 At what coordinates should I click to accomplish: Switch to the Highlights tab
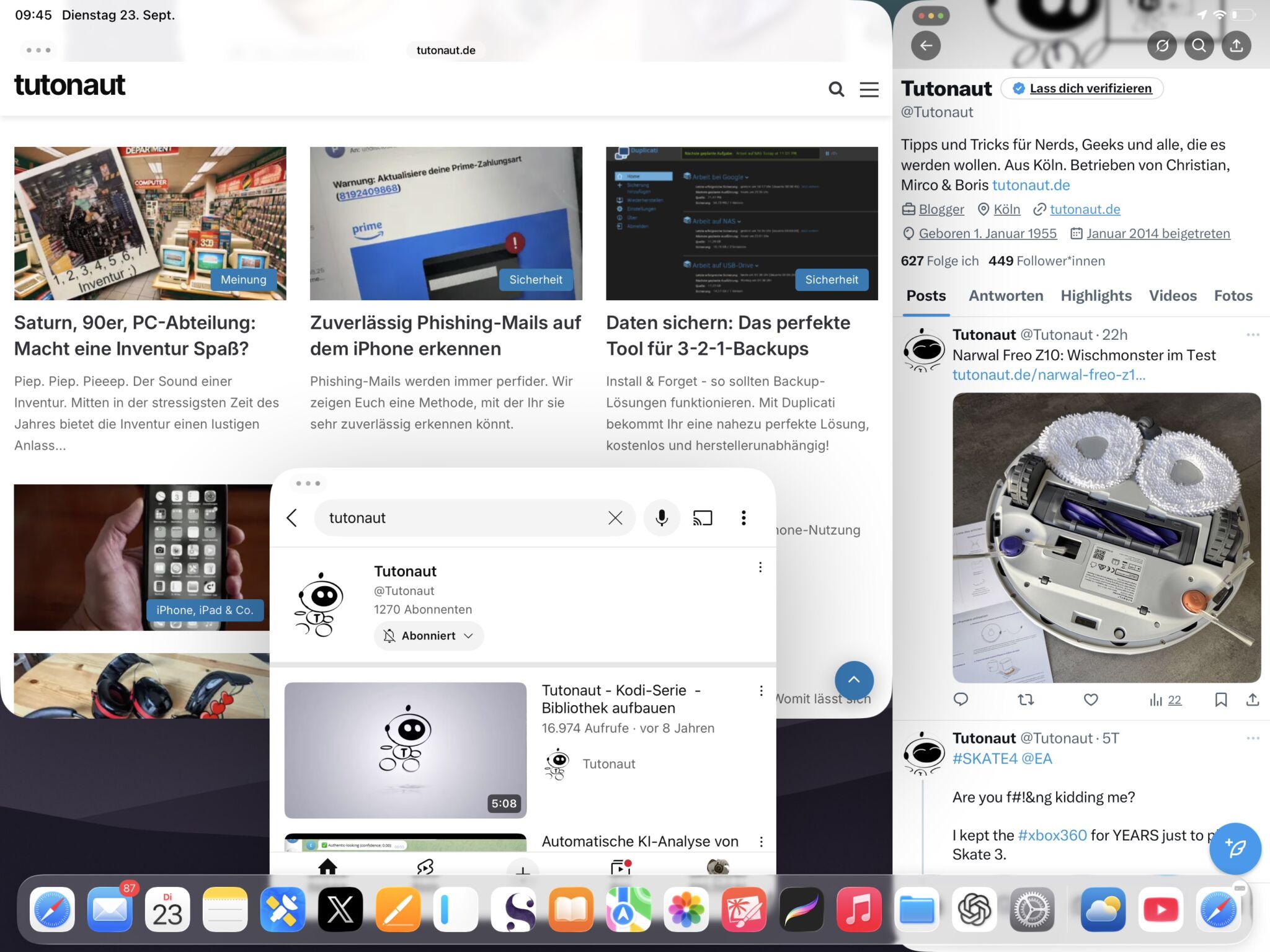1096,296
